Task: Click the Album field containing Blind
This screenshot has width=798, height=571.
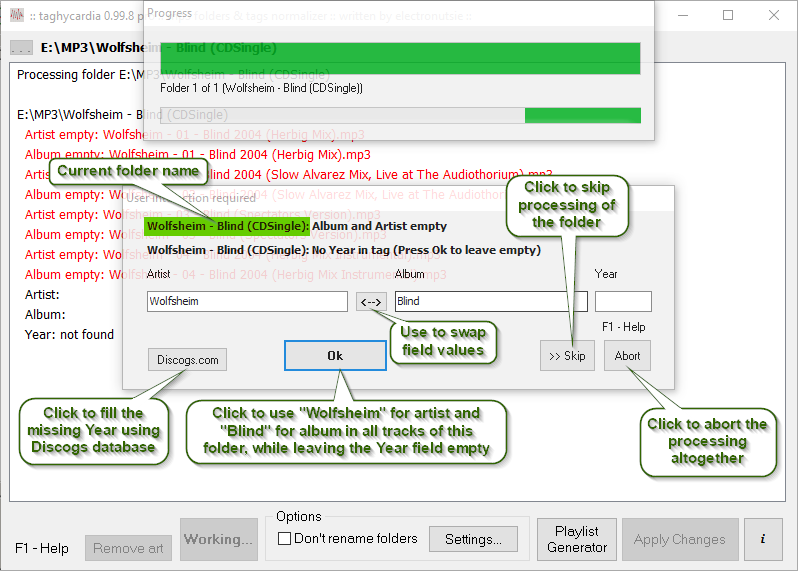Action: (x=490, y=301)
